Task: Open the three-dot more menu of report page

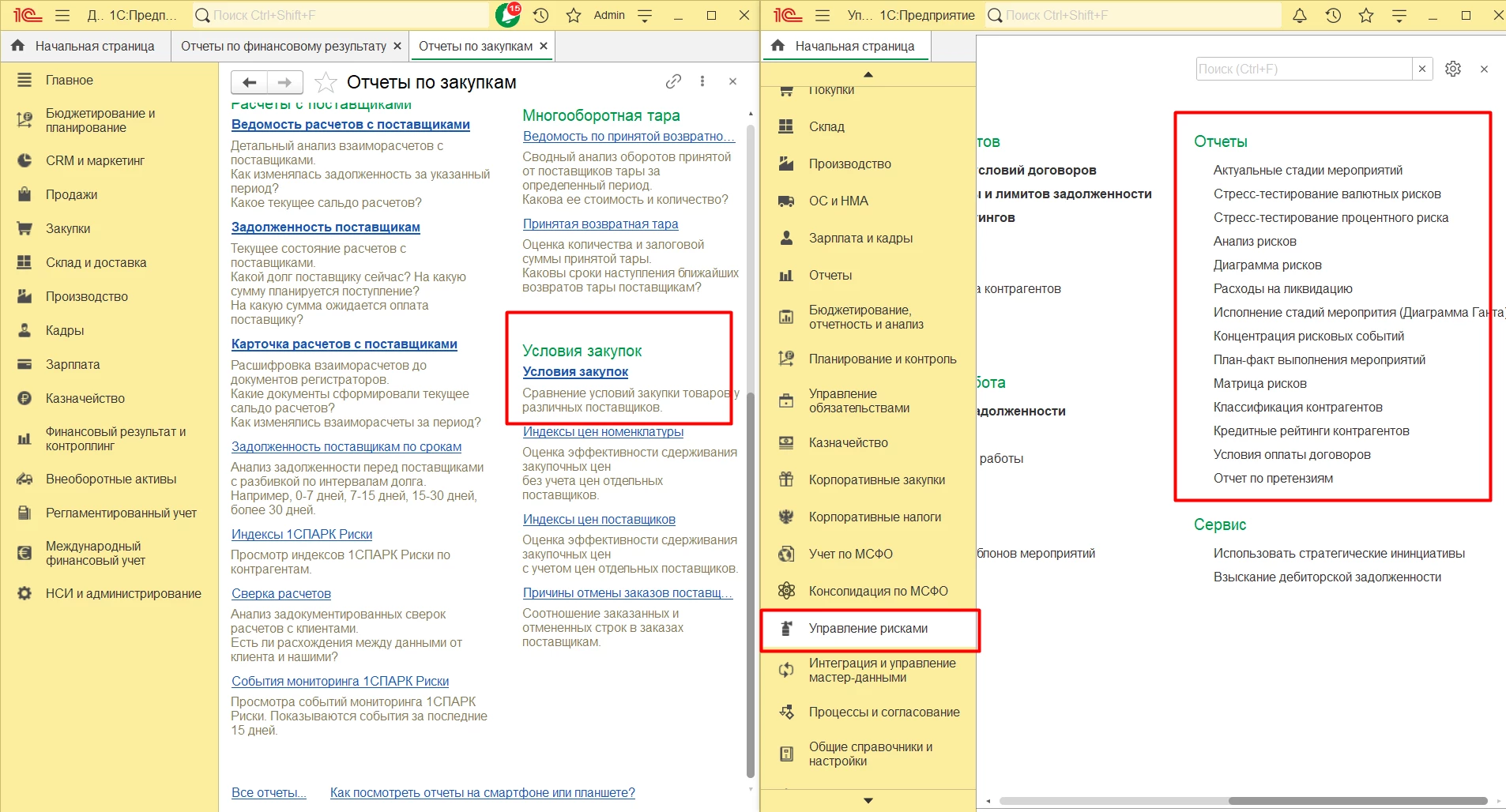Action: point(702,81)
